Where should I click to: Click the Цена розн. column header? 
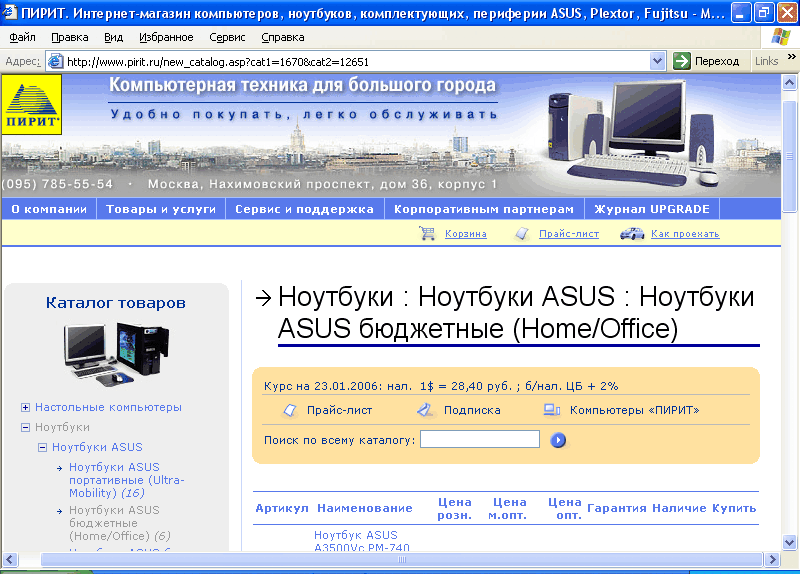[454, 509]
